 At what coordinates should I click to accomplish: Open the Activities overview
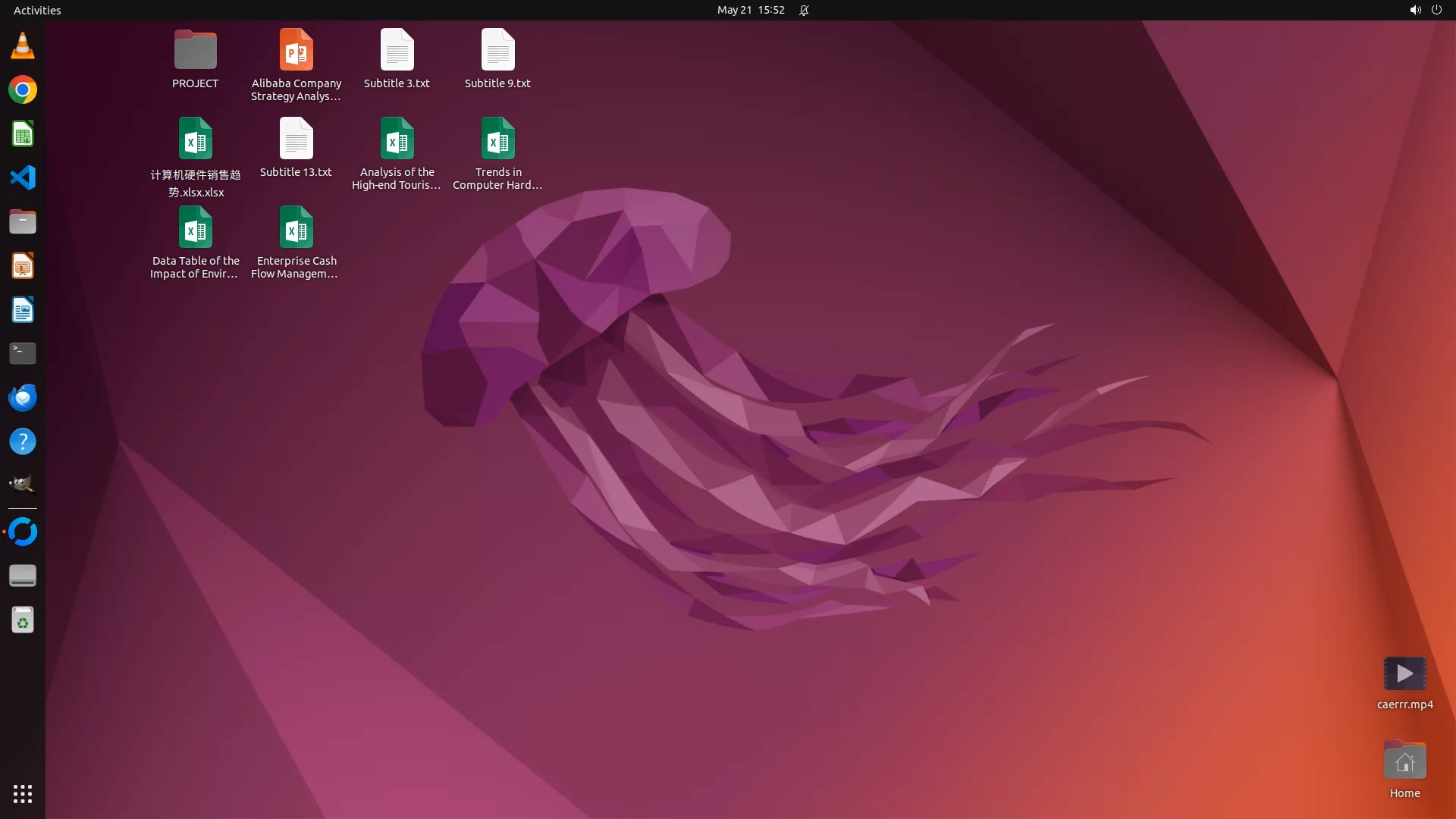tap(37, 10)
